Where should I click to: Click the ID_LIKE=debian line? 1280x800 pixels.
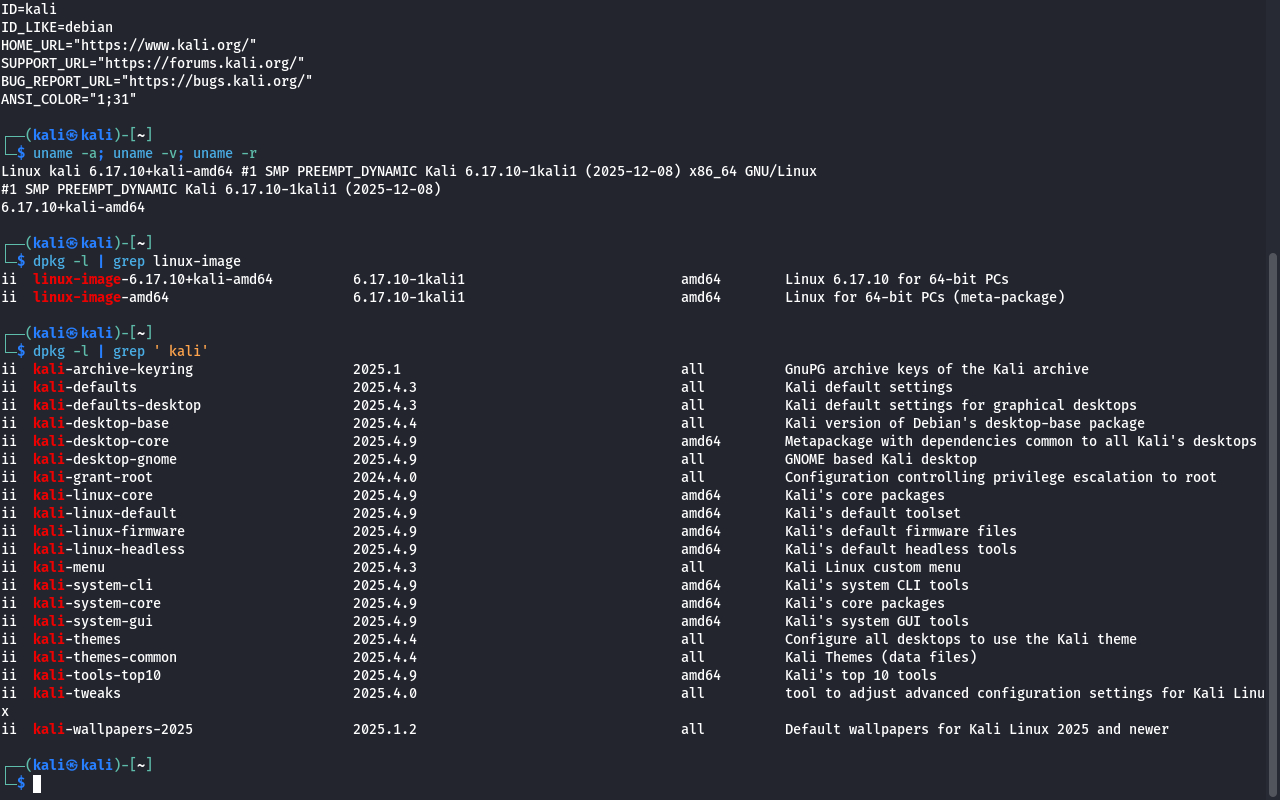tap(57, 27)
